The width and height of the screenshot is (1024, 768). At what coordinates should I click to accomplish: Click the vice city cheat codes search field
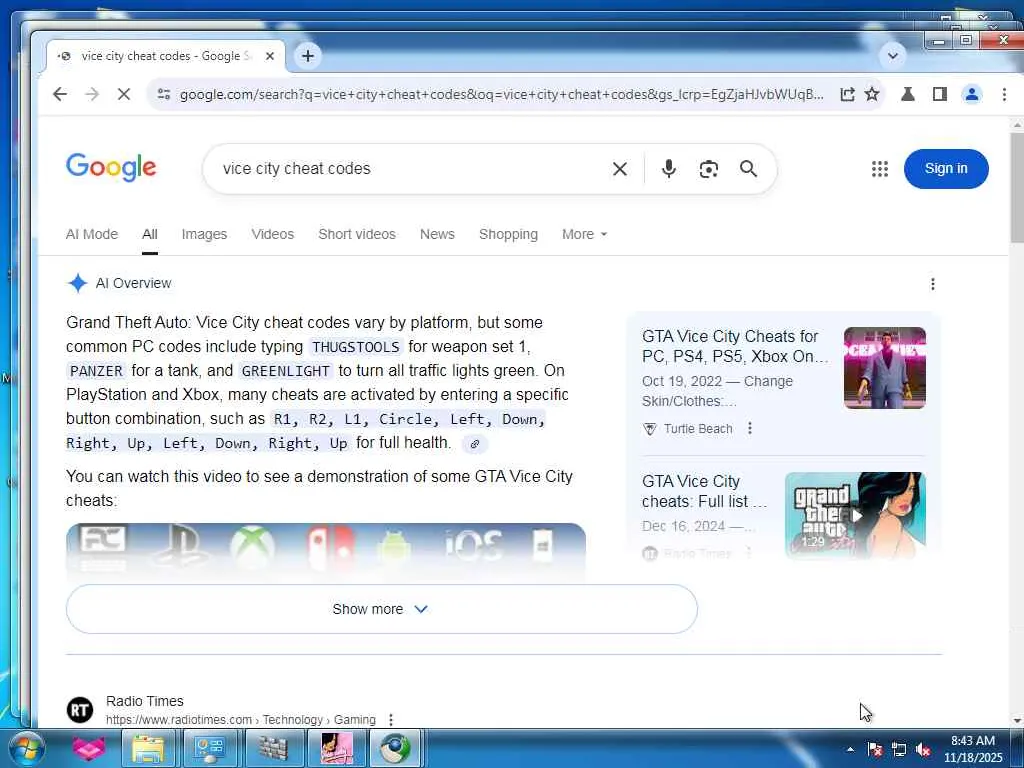[x=411, y=168]
